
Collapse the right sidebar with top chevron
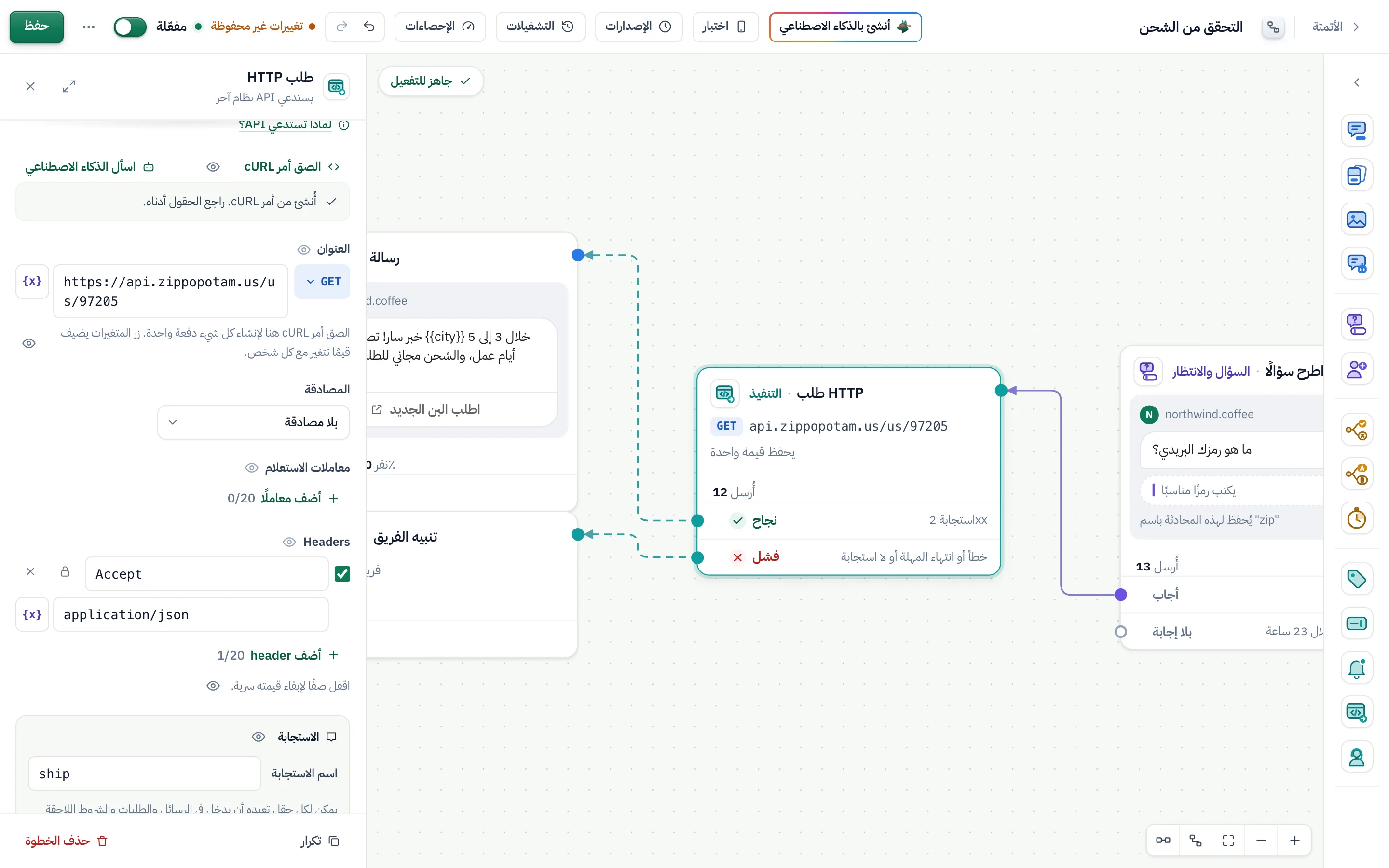click(x=1356, y=82)
